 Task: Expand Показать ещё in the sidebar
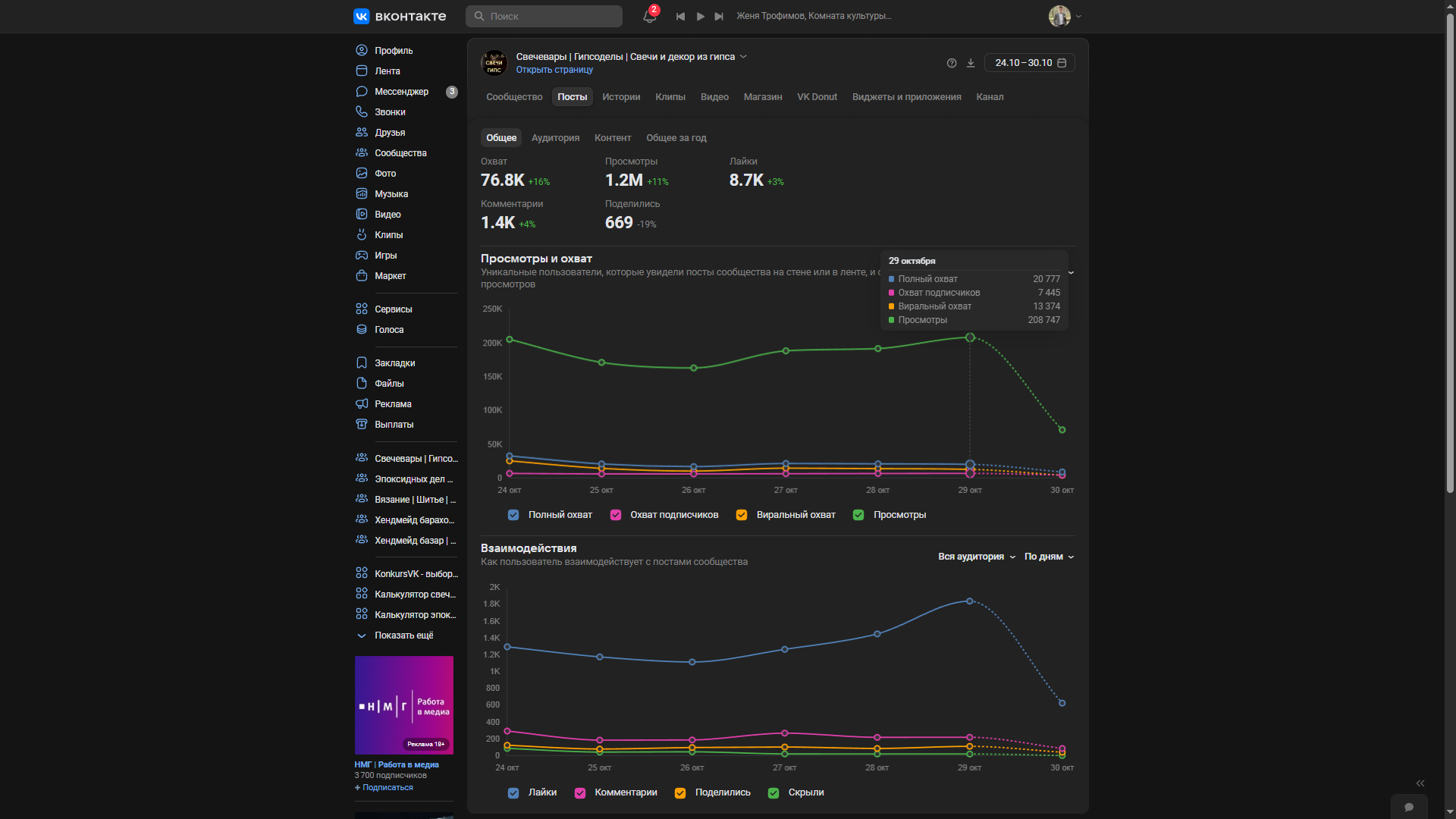(x=403, y=635)
